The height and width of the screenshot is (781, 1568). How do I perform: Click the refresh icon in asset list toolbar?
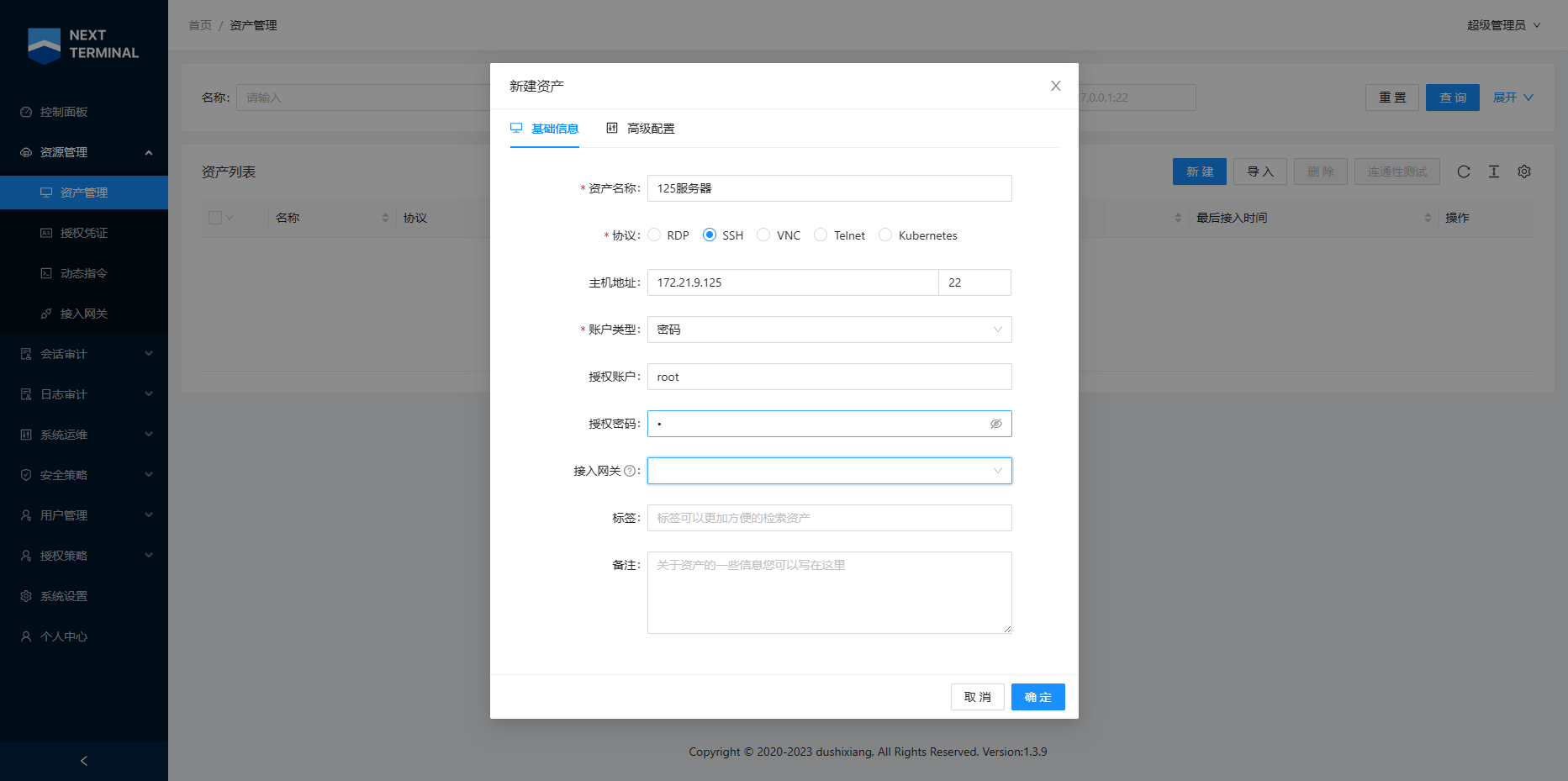pos(1464,172)
